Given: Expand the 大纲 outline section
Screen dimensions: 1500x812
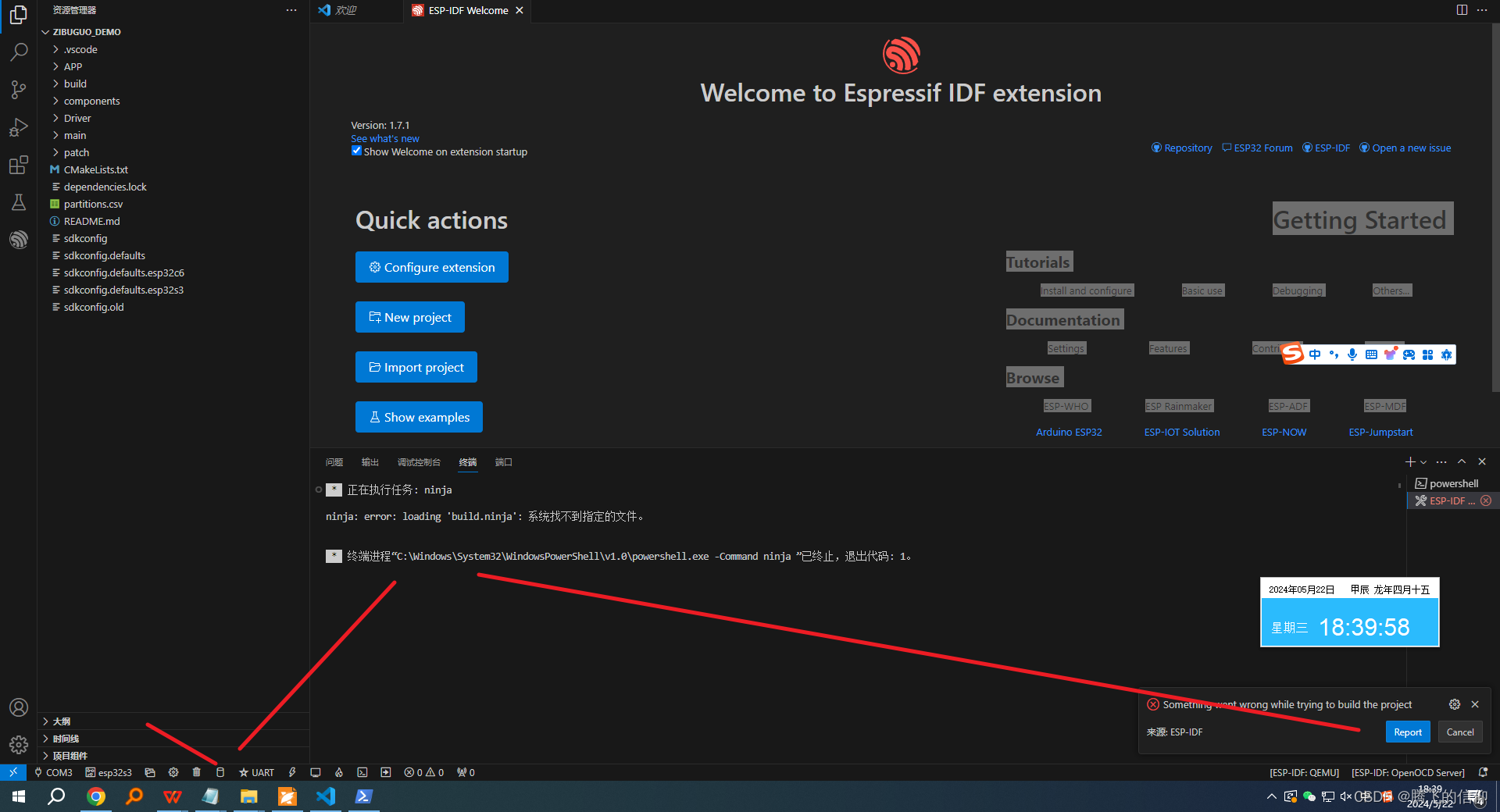Looking at the screenshot, I should (x=173, y=721).
